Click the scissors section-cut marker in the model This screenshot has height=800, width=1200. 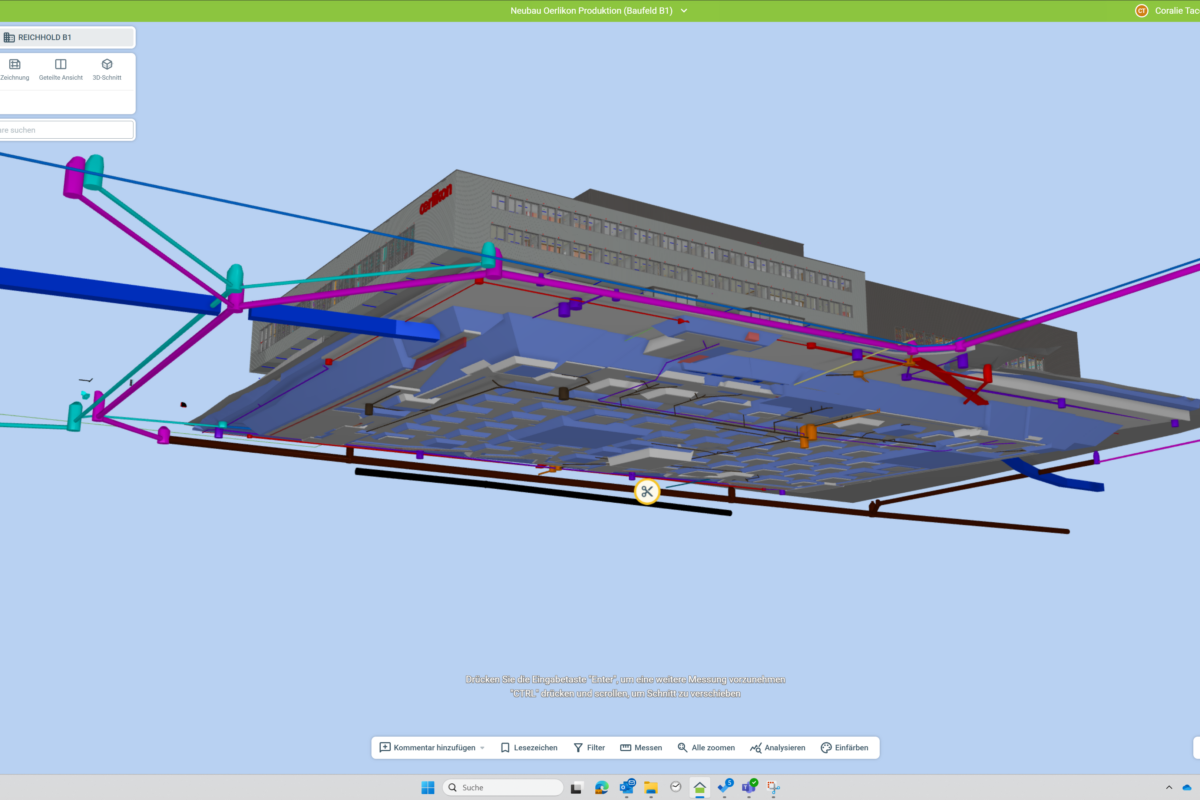pyautogui.click(x=647, y=491)
